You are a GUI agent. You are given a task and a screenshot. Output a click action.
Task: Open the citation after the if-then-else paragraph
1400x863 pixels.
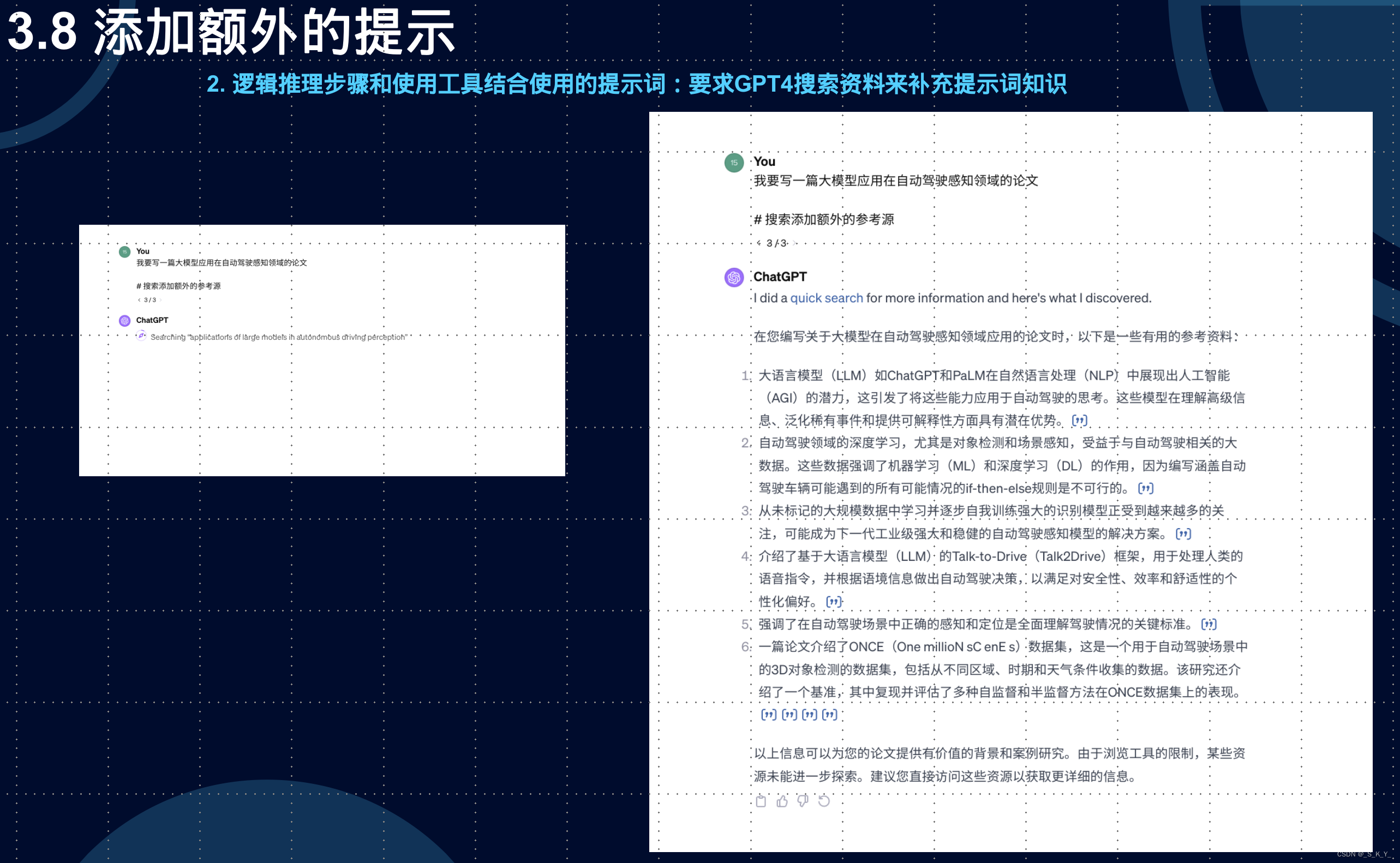(1145, 488)
